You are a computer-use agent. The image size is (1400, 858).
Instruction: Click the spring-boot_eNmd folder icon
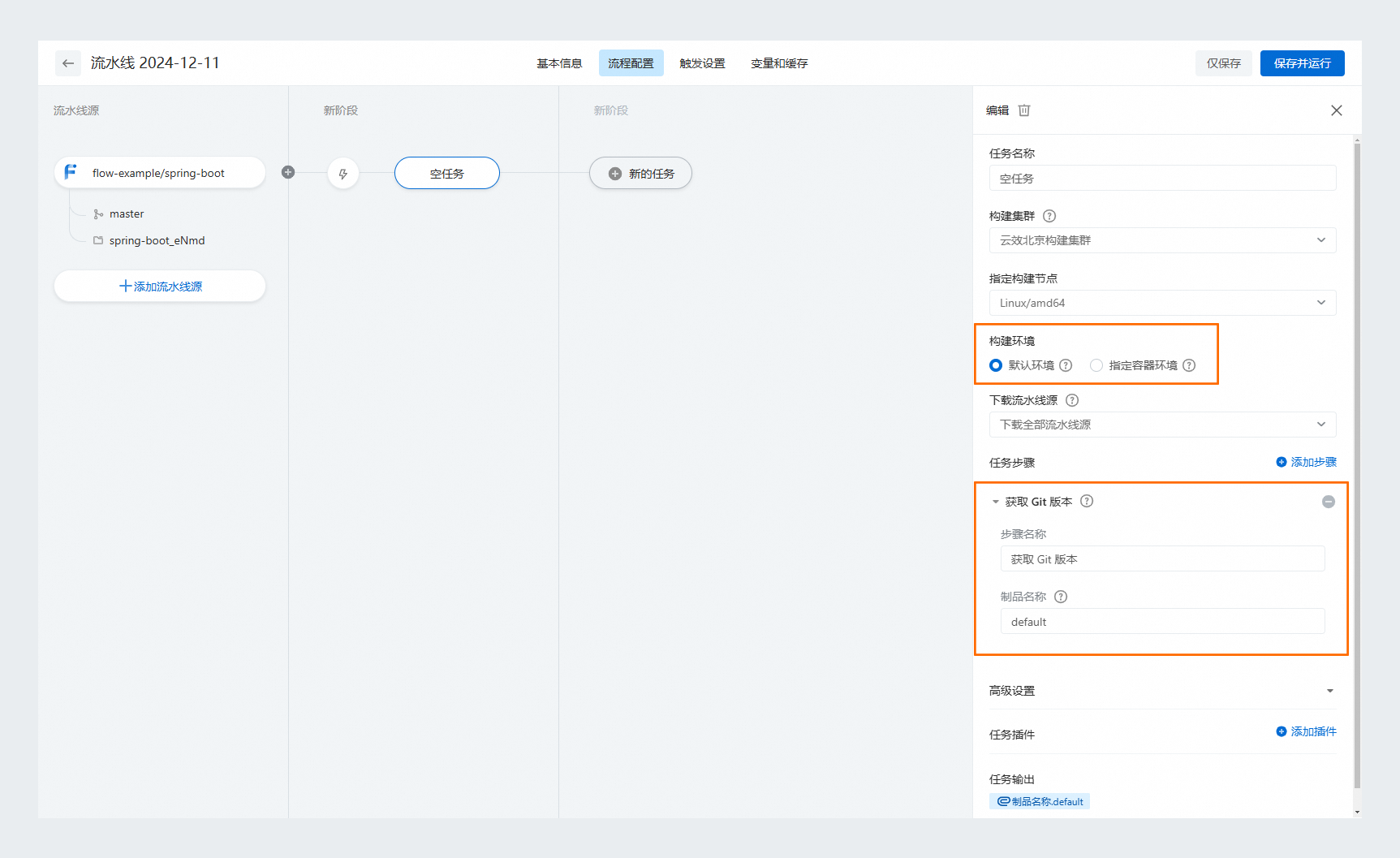point(98,240)
